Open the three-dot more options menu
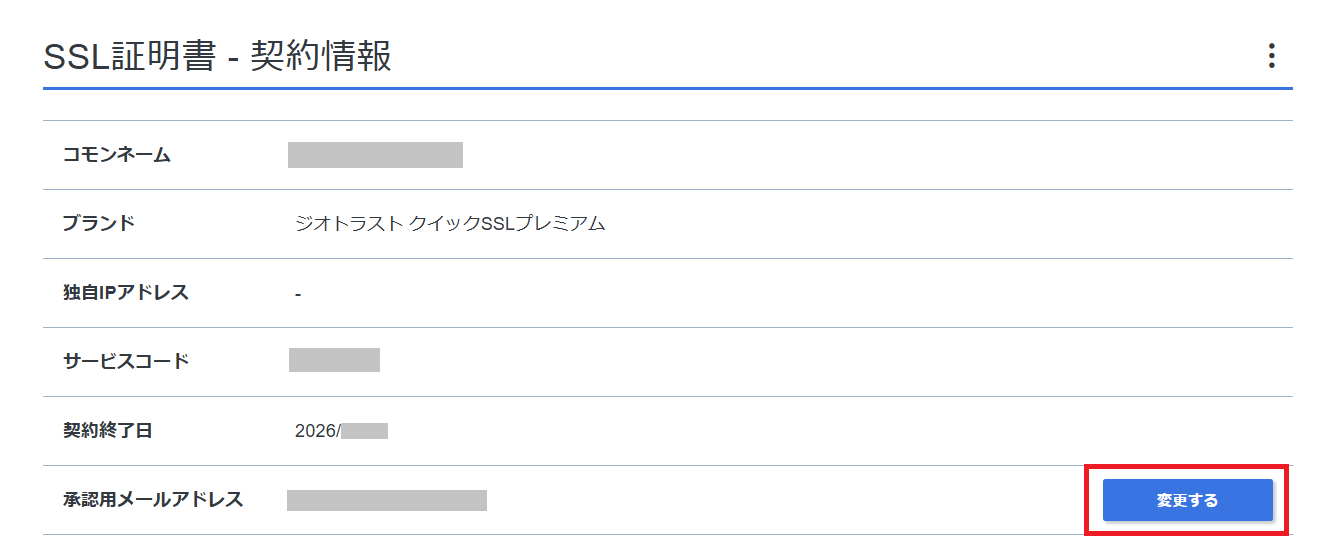This screenshot has height=550, width=1331. click(x=1271, y=56)
